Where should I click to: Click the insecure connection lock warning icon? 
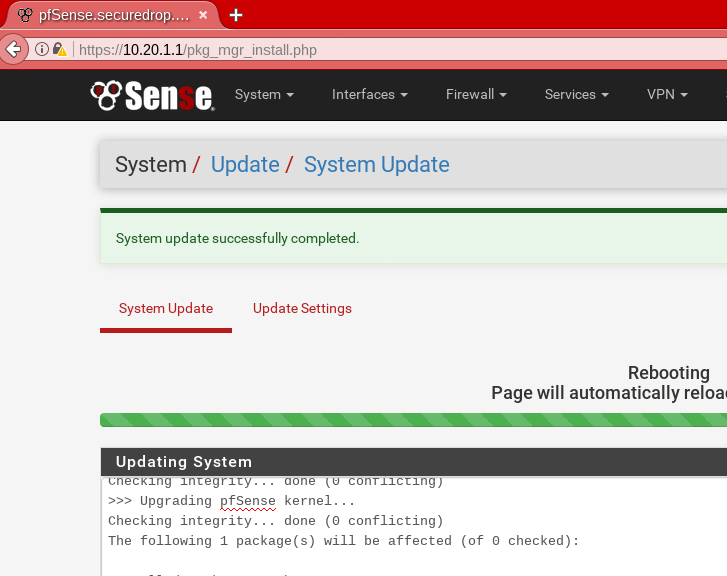pos(60,49)
